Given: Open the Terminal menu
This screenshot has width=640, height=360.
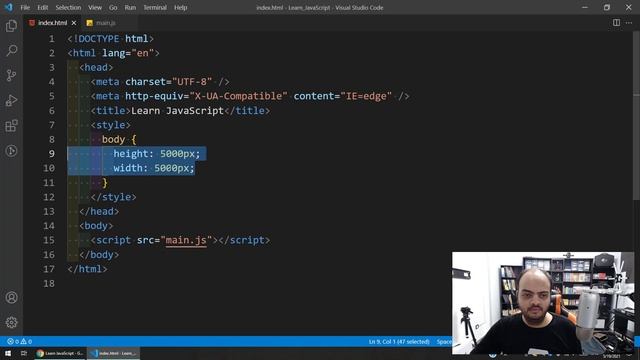Looking at the screenshot, I should point(155,7).
